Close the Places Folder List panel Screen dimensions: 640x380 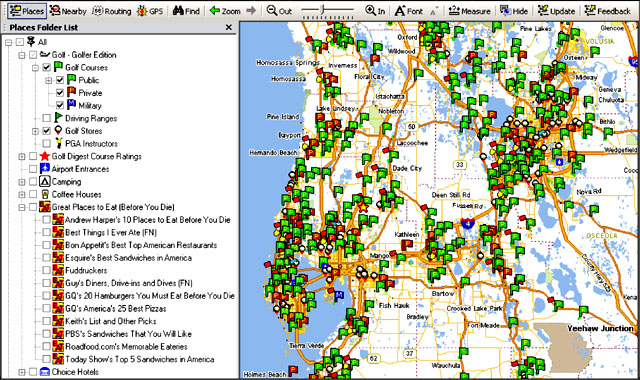[229, 27]
